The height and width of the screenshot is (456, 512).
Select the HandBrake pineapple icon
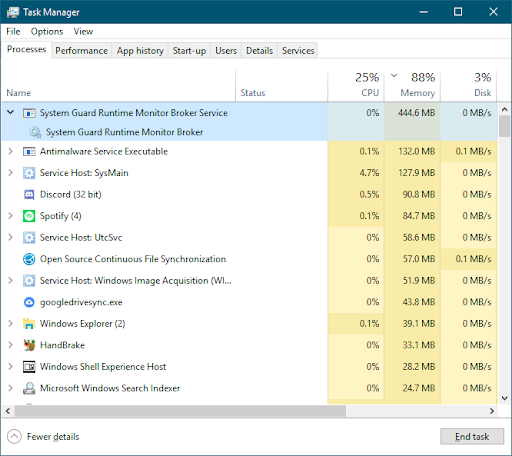click(x=29, y=345)
